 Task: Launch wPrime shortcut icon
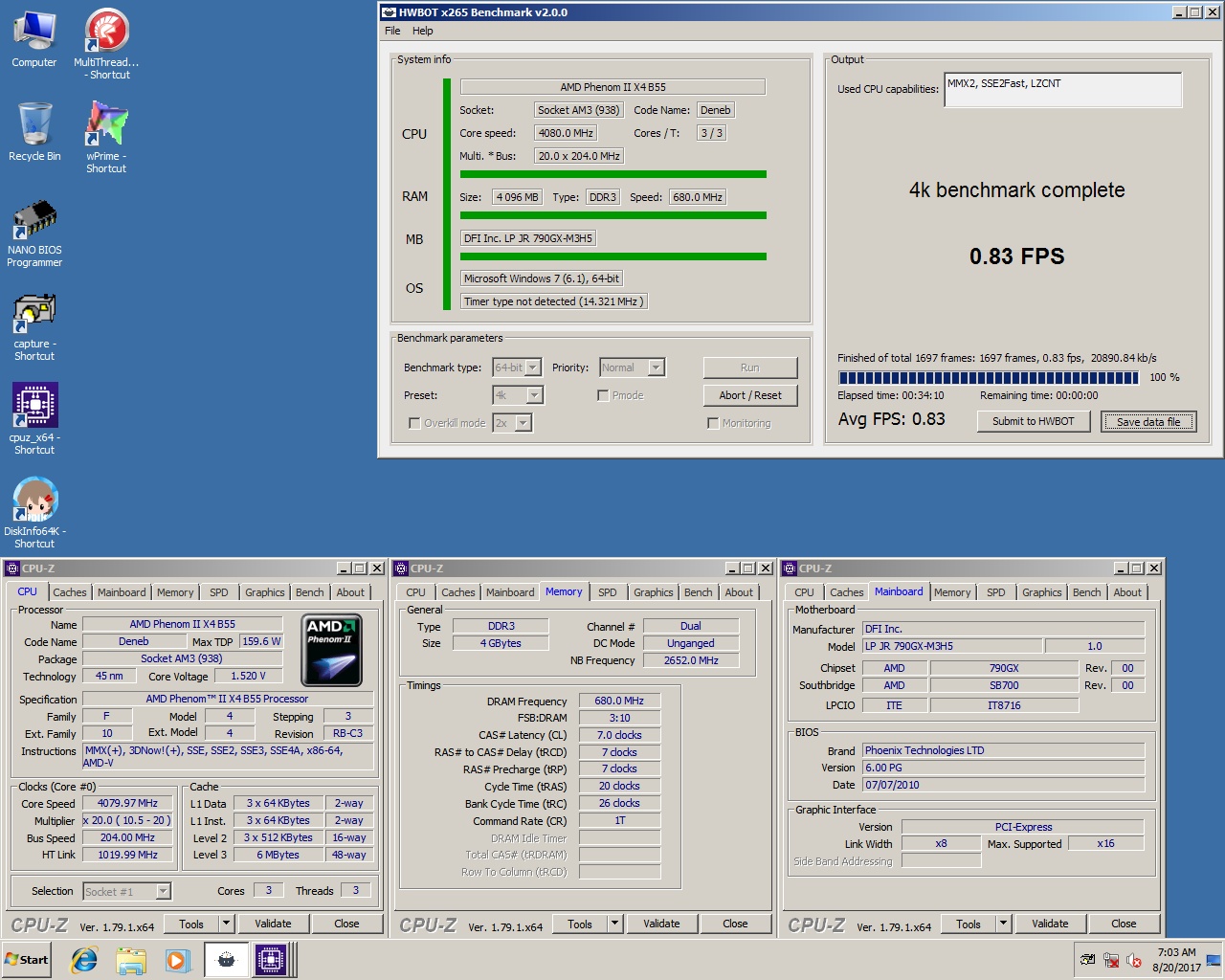click(x=106, y=138)
